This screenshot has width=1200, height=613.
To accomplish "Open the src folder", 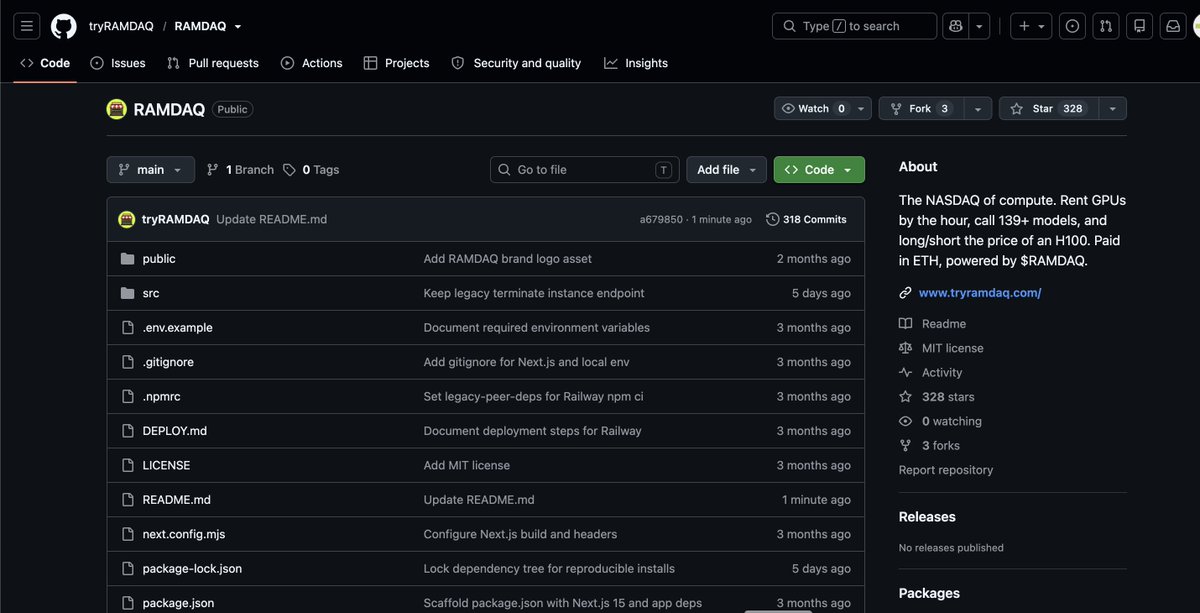I will (x=151, y=293).
